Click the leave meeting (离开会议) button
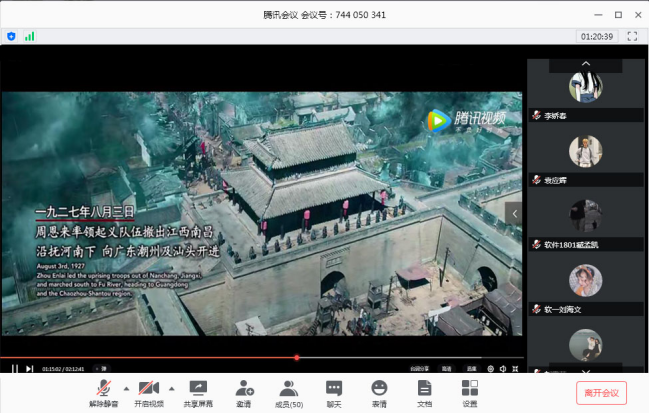 coord(601,393)
